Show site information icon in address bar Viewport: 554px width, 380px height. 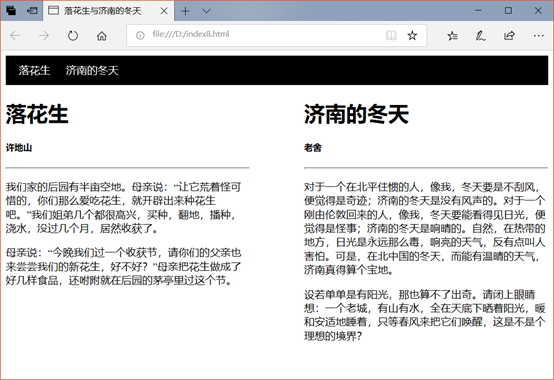click(140, 35)
